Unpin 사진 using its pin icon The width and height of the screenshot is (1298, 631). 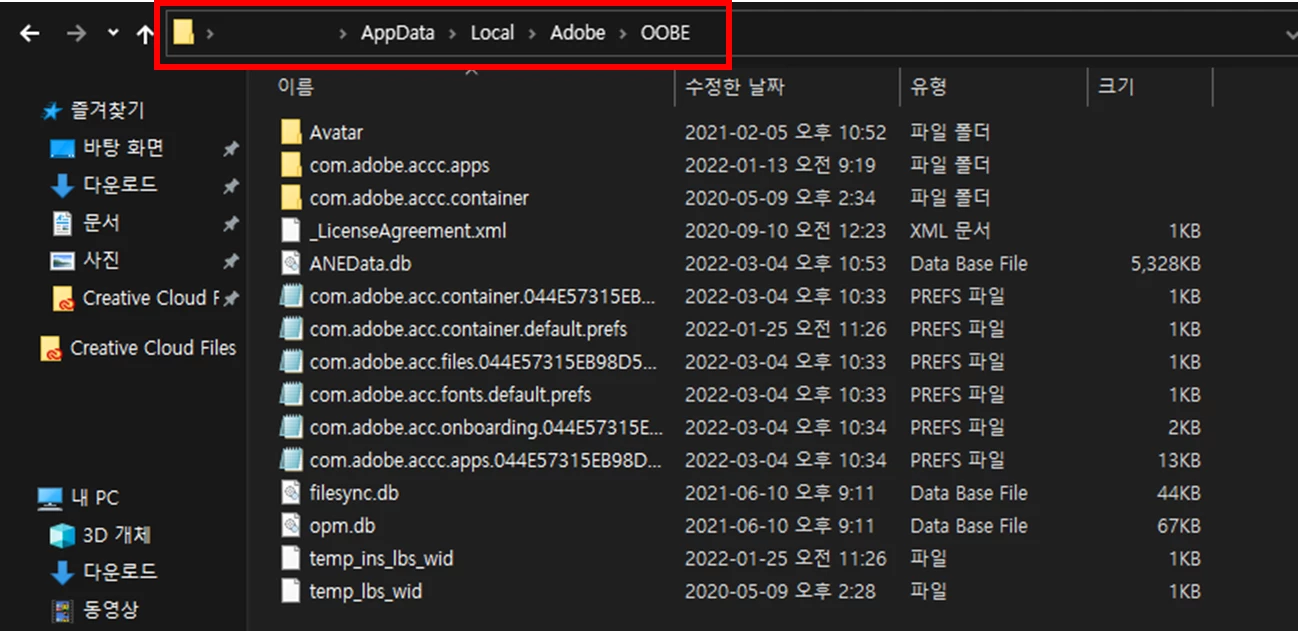tap(231, 261)
